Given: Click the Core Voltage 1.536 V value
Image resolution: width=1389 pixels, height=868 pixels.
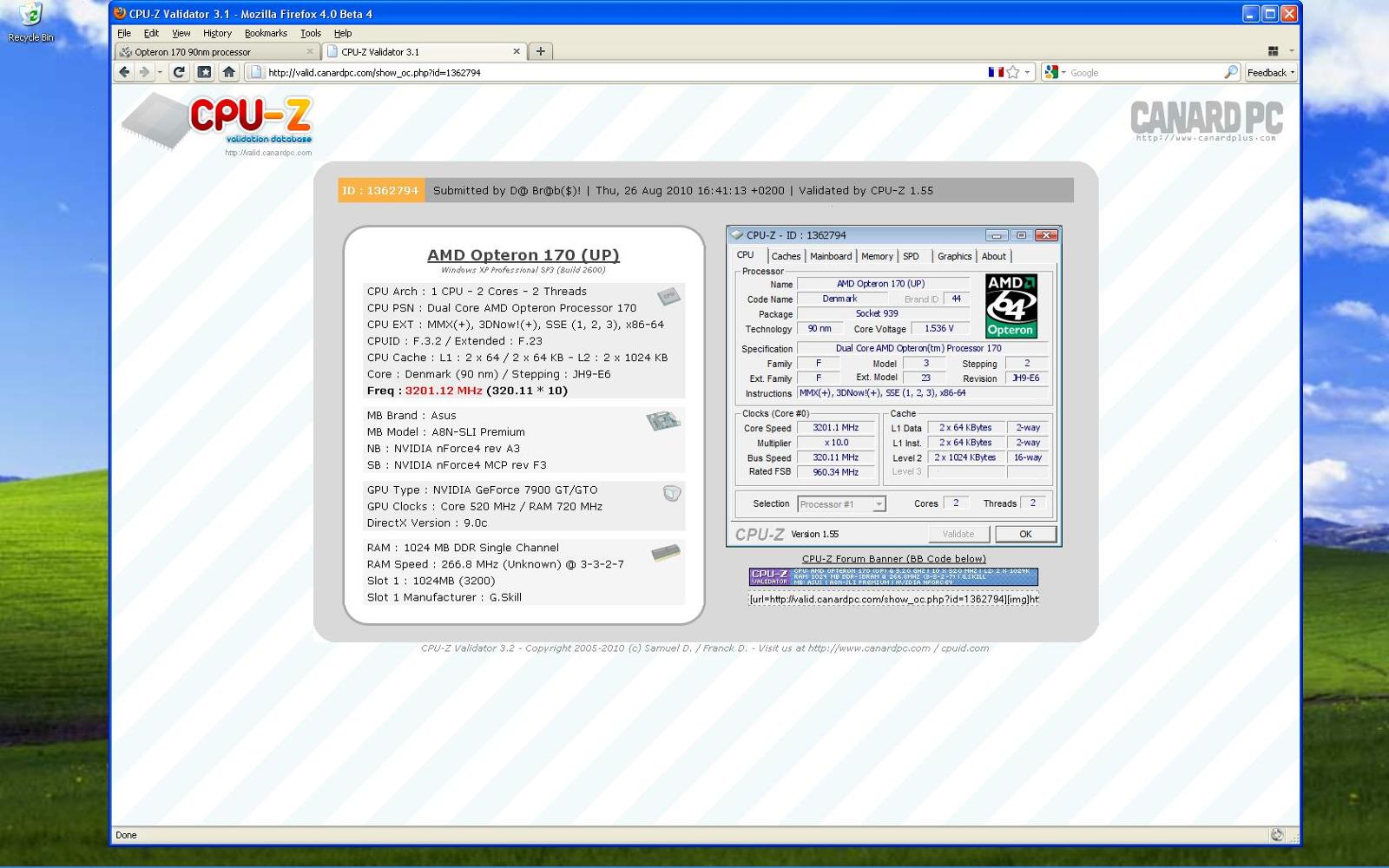Looking at the screenshot, I should pos(939,328).
